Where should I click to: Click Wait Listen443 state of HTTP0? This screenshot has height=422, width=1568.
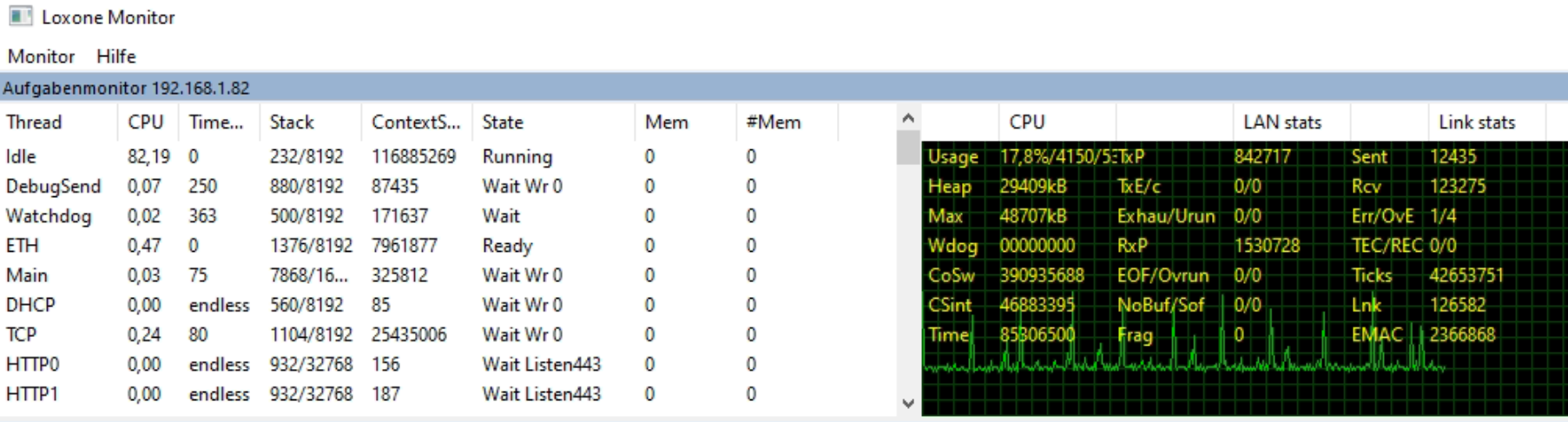542,364
